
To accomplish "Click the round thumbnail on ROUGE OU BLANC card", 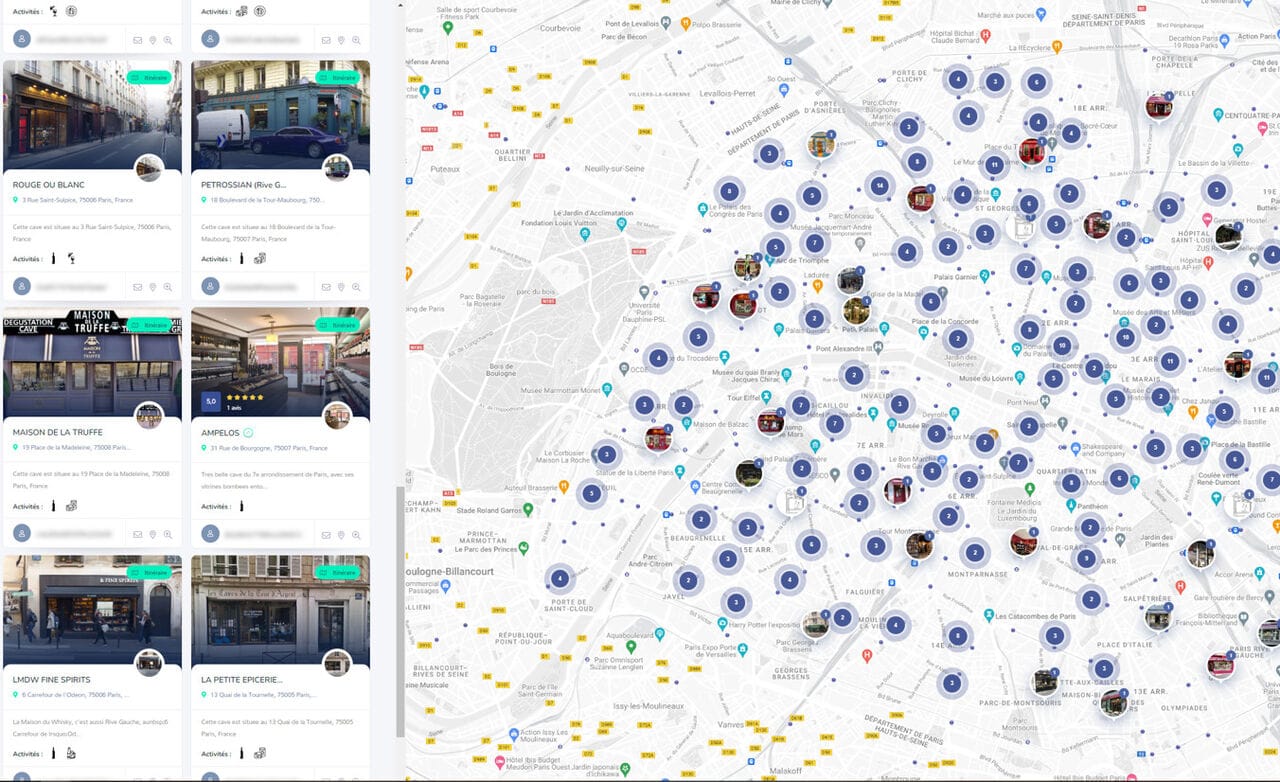I will tap(149, 167).
